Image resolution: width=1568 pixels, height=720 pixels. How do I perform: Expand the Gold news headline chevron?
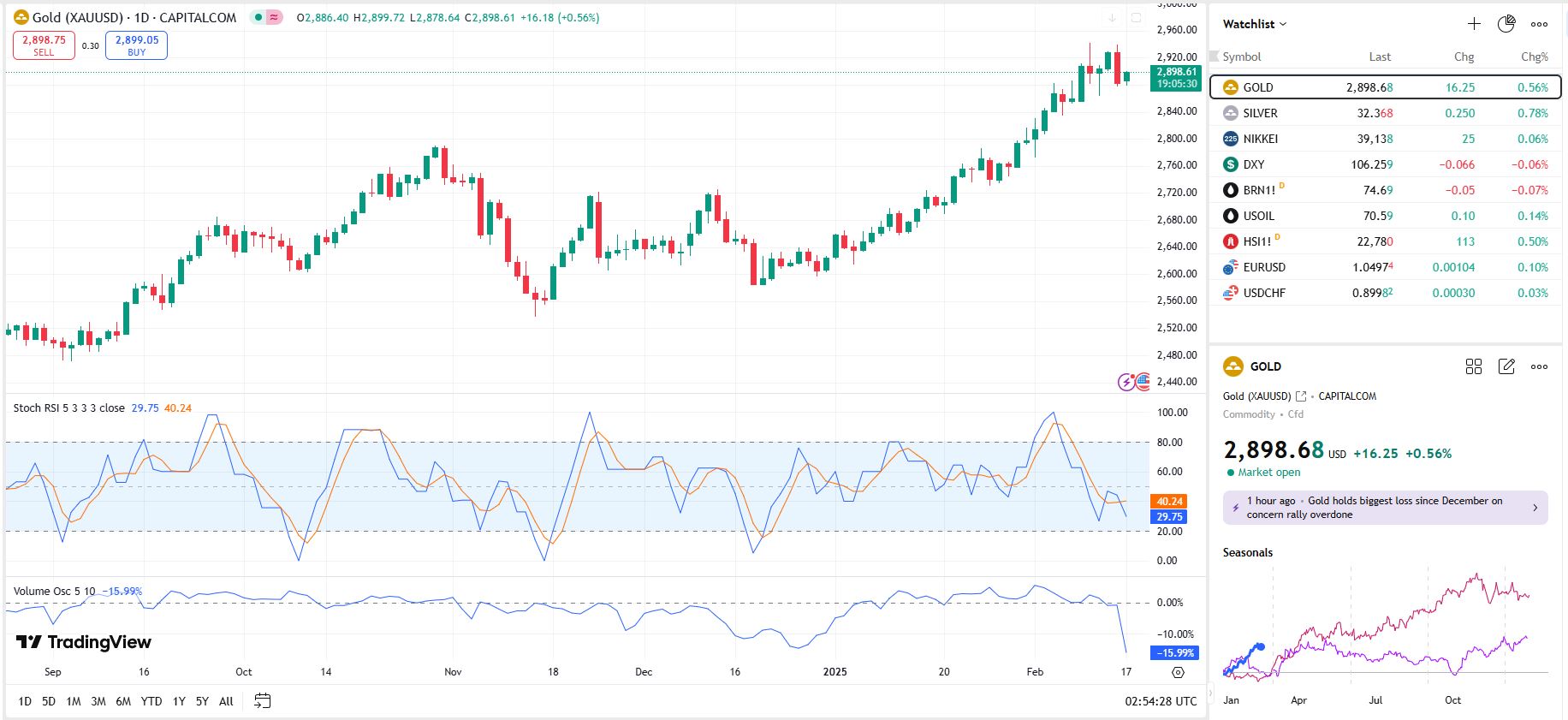tap(1535, 508)
